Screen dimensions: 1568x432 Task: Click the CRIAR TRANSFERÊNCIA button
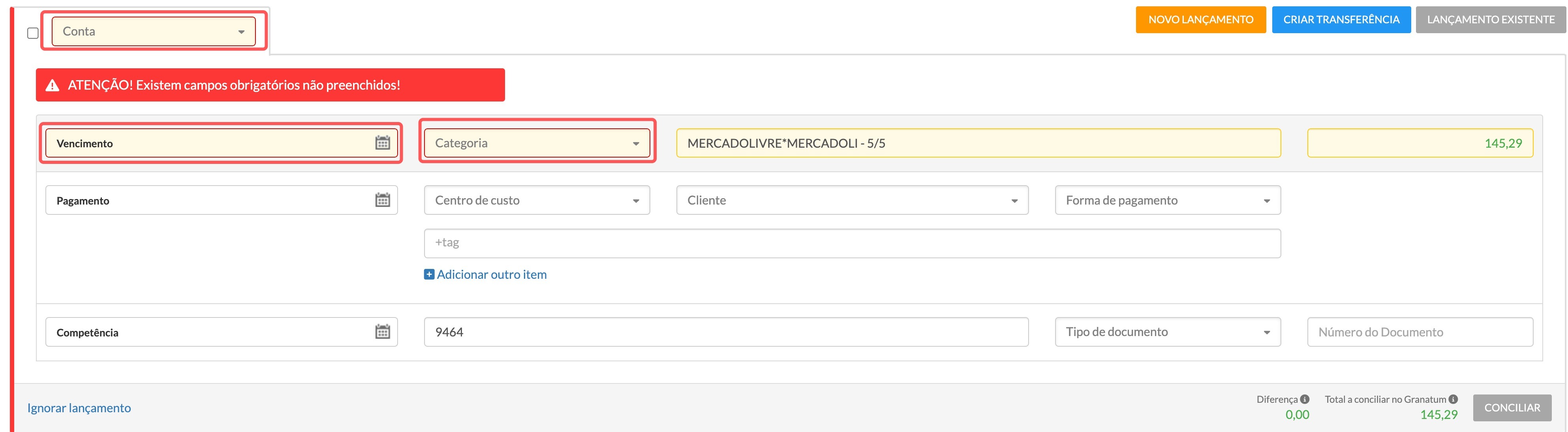point(1341,19)
